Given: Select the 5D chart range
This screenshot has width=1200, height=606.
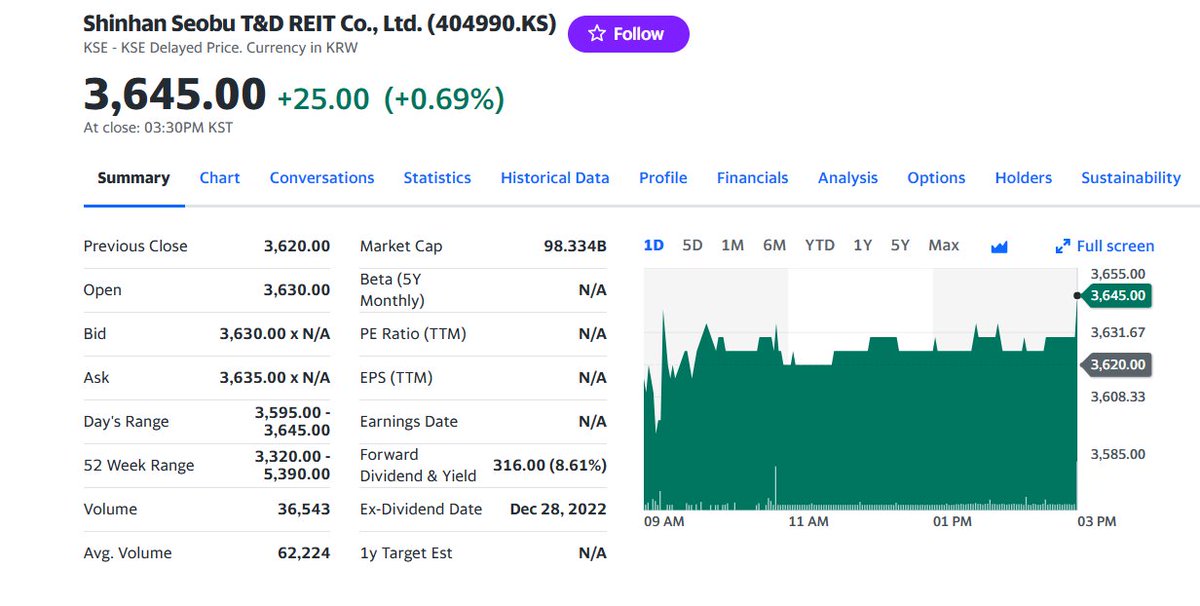Looking at the screenshot, I should 692,245.
